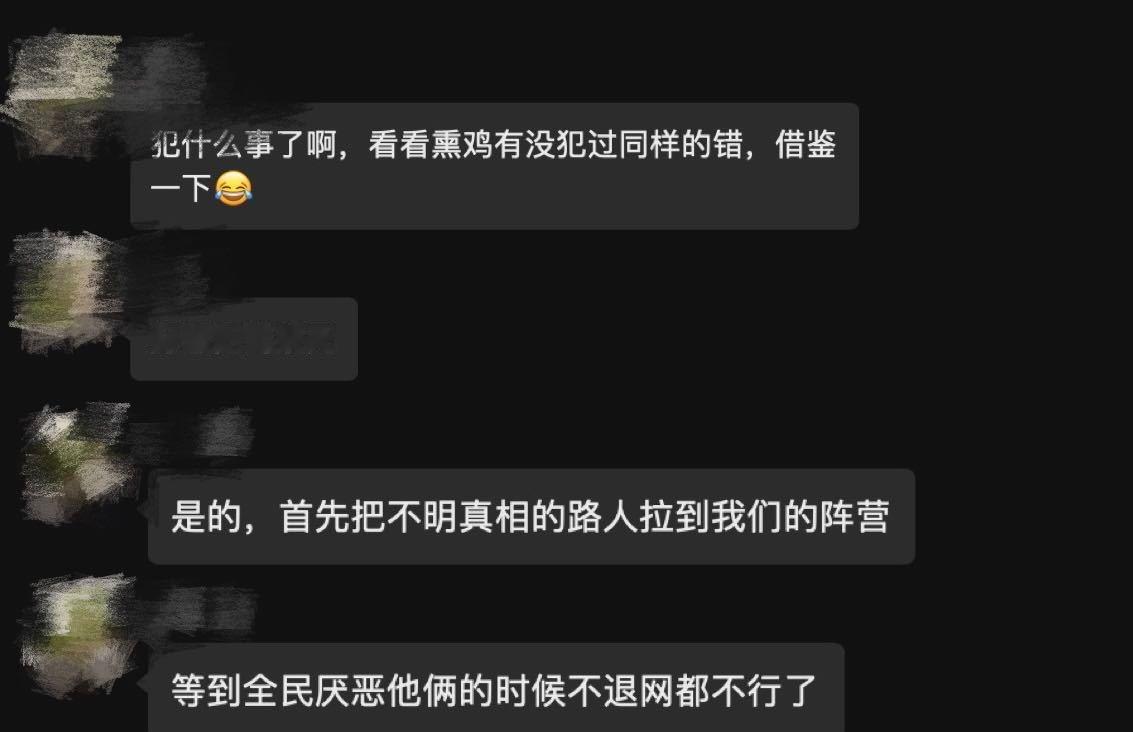
Task: Select the message bubble starting 犯什么事了啊
Action: coord(494,166)
